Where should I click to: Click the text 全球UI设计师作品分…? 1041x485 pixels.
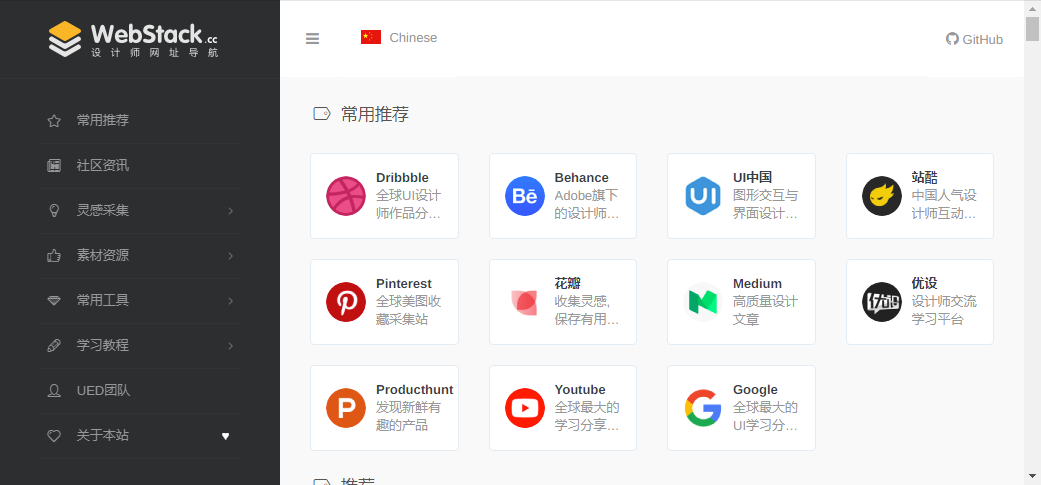[408, 205]
